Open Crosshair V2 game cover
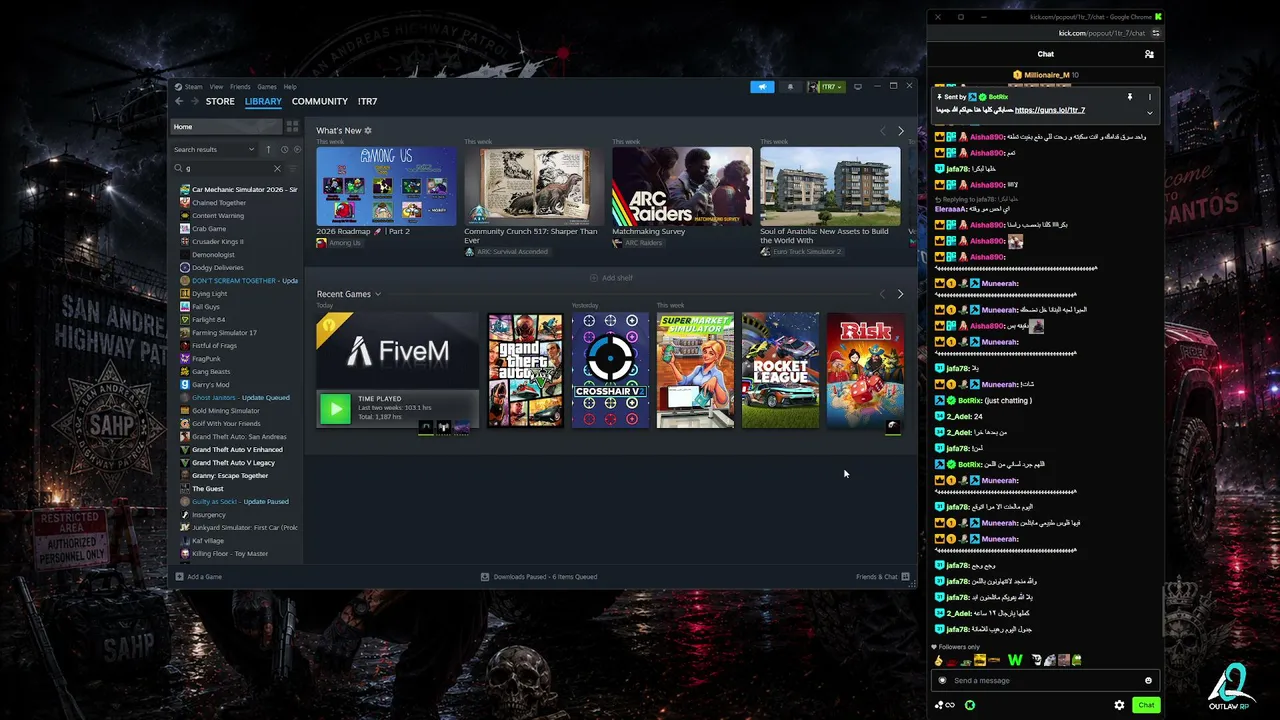The image size is (1280, 720). point(610,371)
